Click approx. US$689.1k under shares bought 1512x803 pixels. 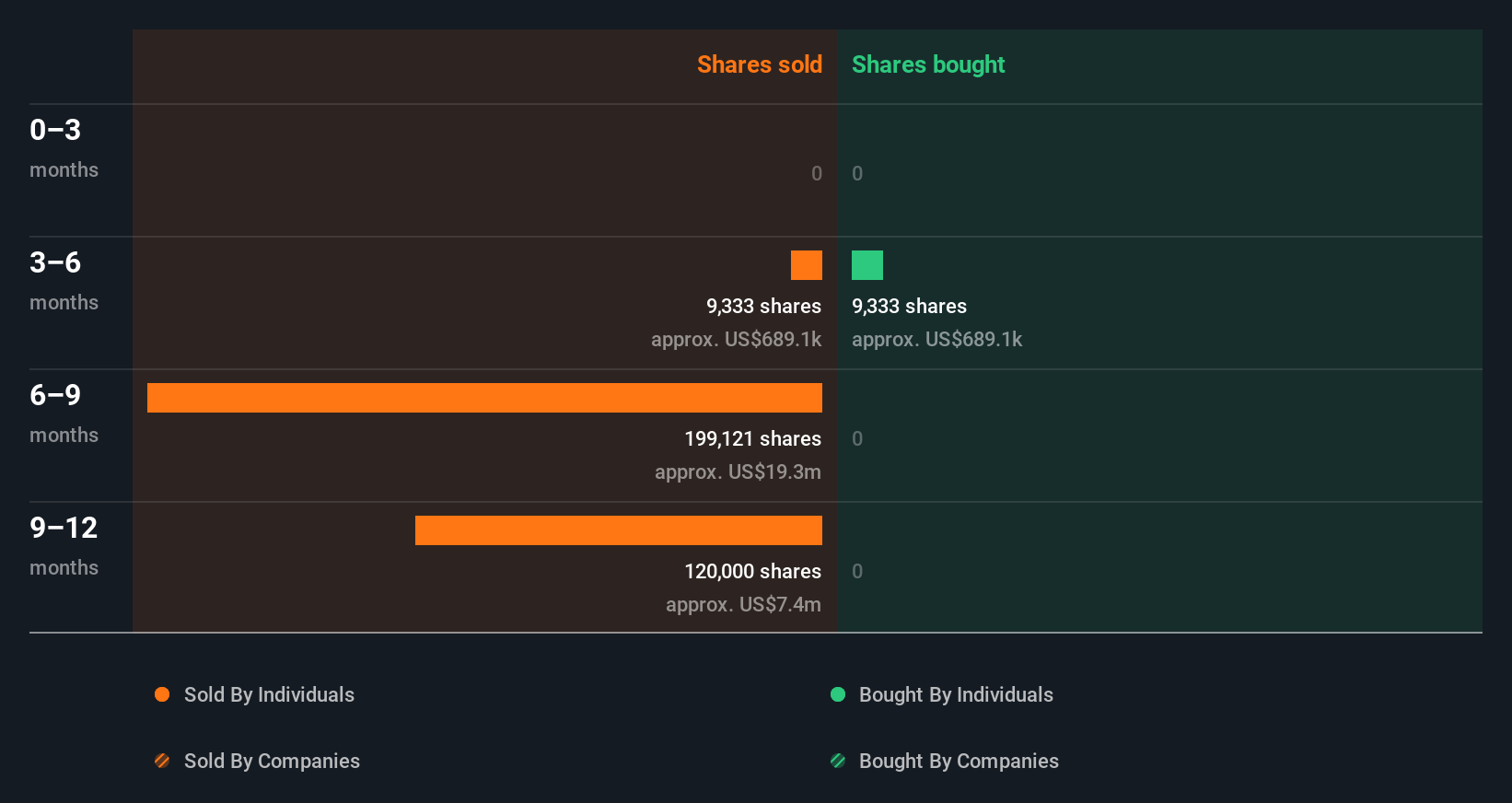pyautogui.click(x=936, y=340)
